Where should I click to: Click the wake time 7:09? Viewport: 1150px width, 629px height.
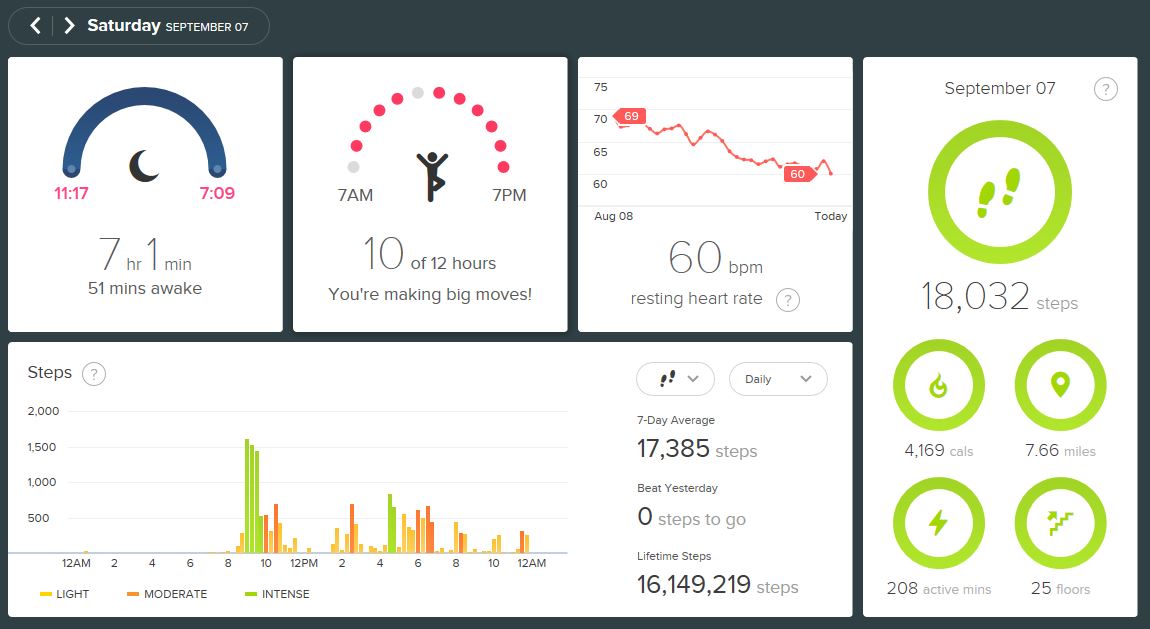click(217, 194)
